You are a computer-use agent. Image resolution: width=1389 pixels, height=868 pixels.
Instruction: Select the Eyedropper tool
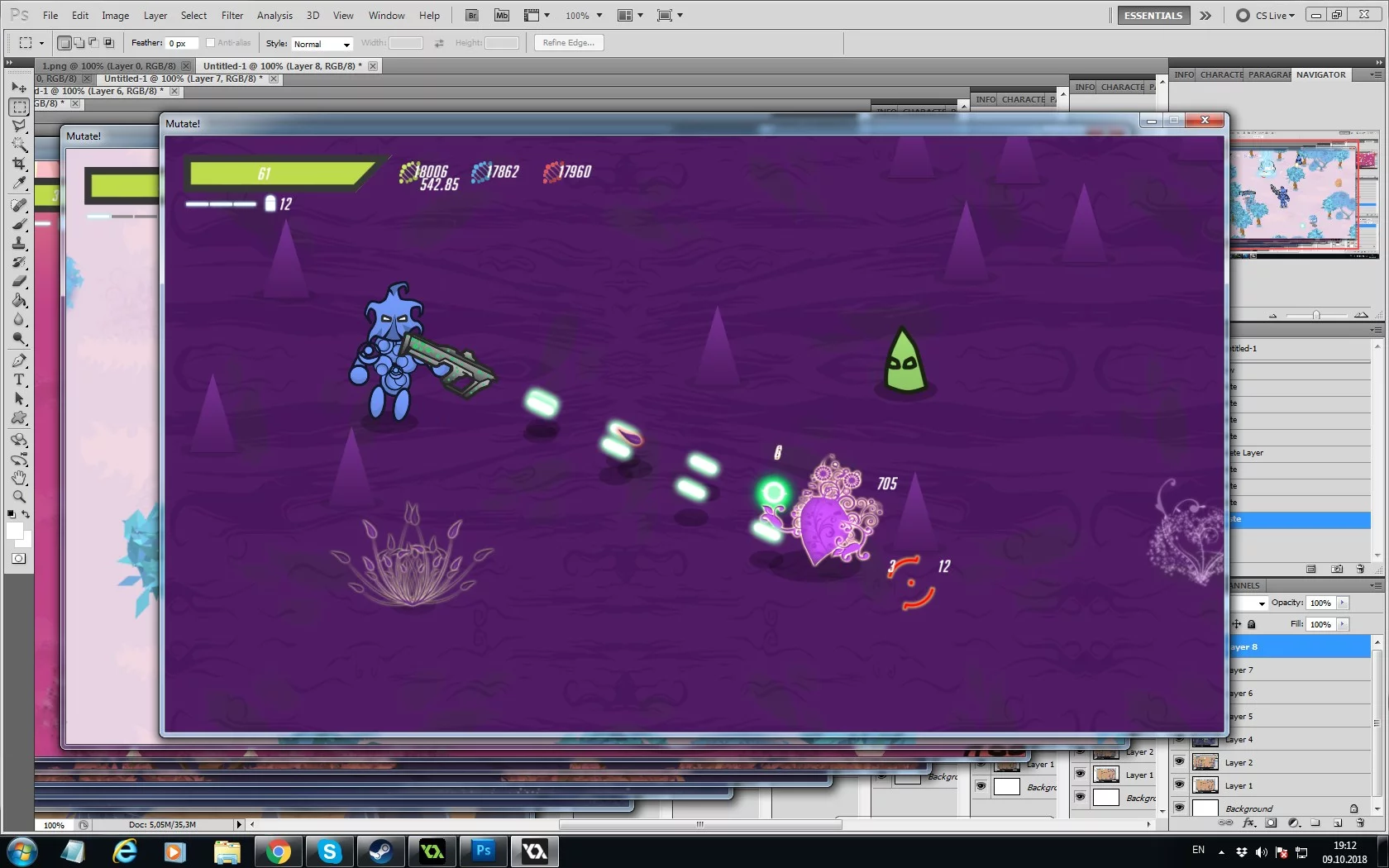(19, 183)
